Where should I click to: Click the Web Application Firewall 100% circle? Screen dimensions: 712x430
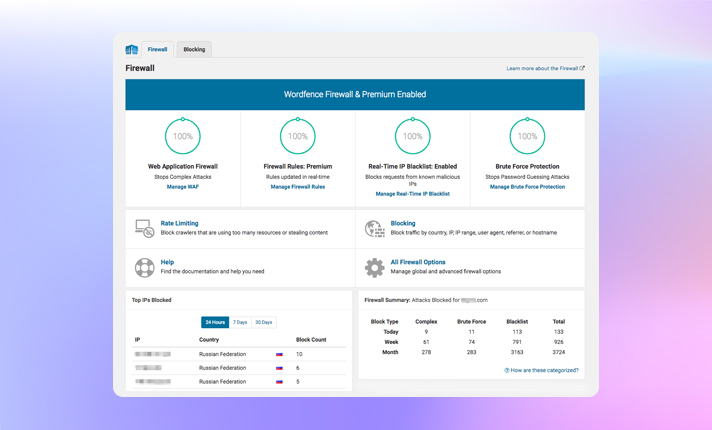183,137
